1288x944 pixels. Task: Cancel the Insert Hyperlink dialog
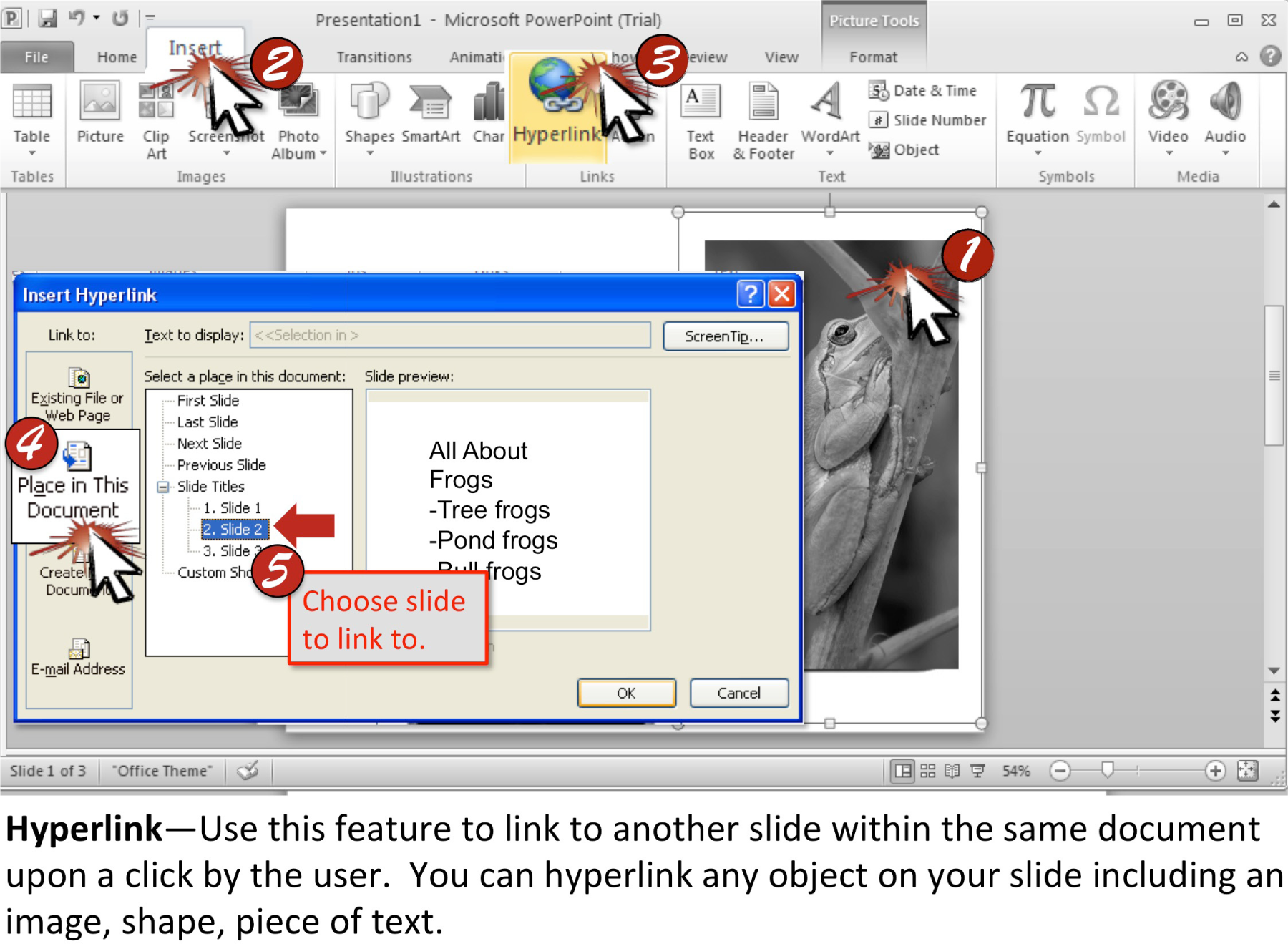click(x=739, y=693)
